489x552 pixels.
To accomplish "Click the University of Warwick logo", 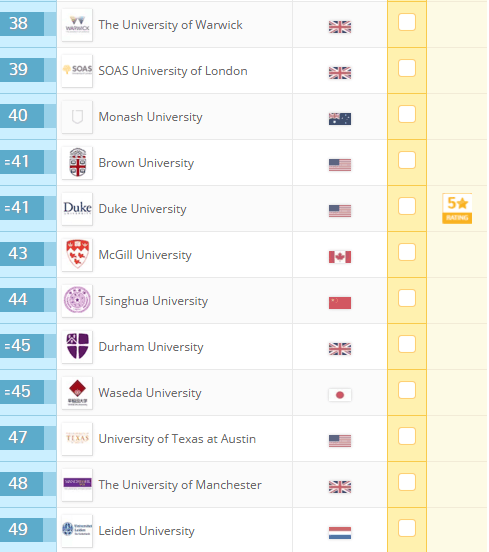I will (x=77, y=25).
